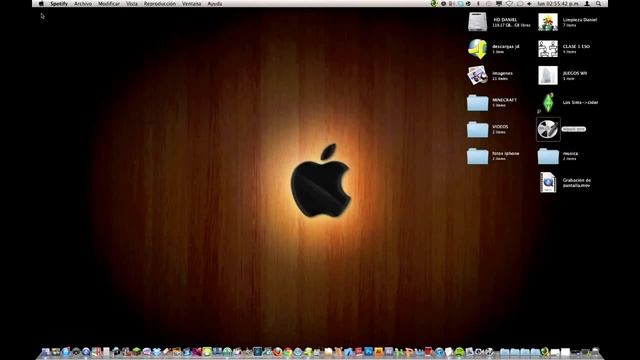Select the Los Sims cider shortcut icon
Viewport: 640px width, 360px height.
[548, 102]
